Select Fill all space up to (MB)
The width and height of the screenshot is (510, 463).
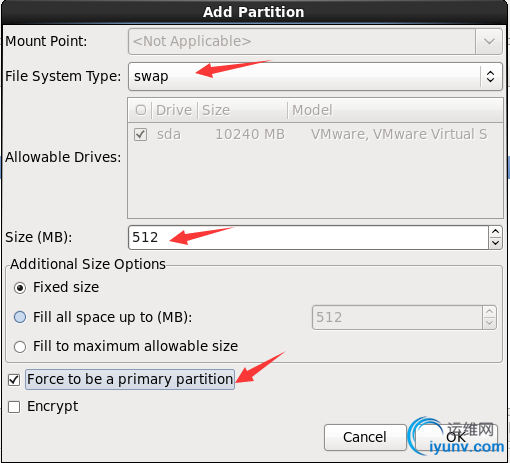[x=20, y=317]
